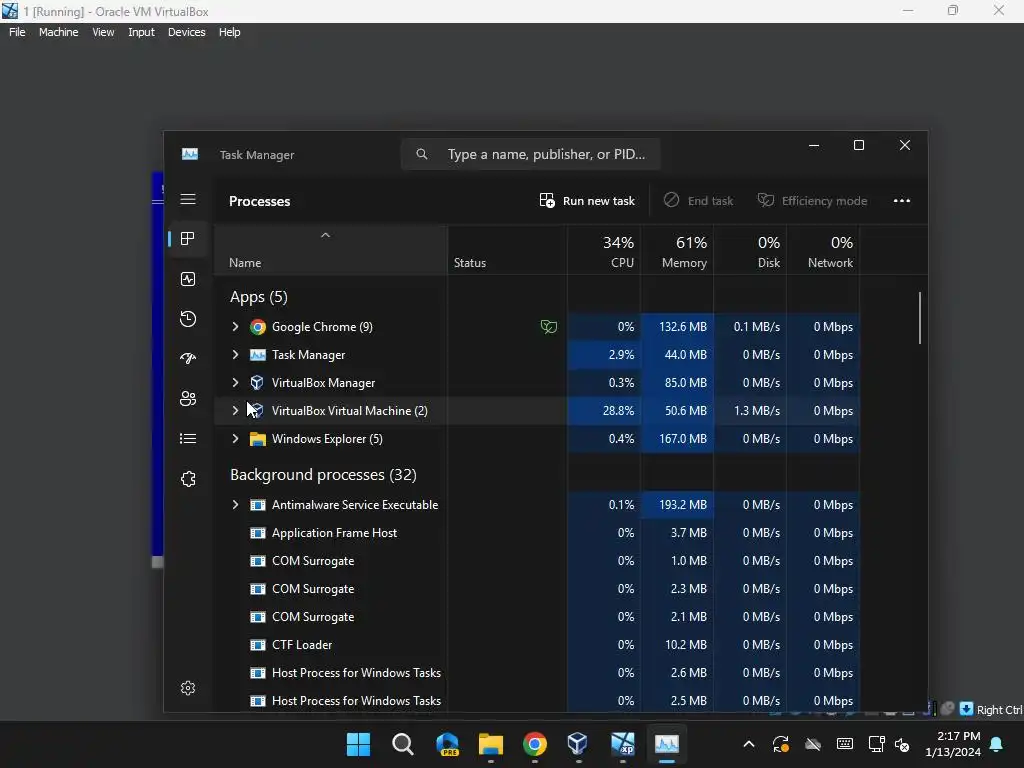Expand the Windows Explorer process group

coord(236,439)
